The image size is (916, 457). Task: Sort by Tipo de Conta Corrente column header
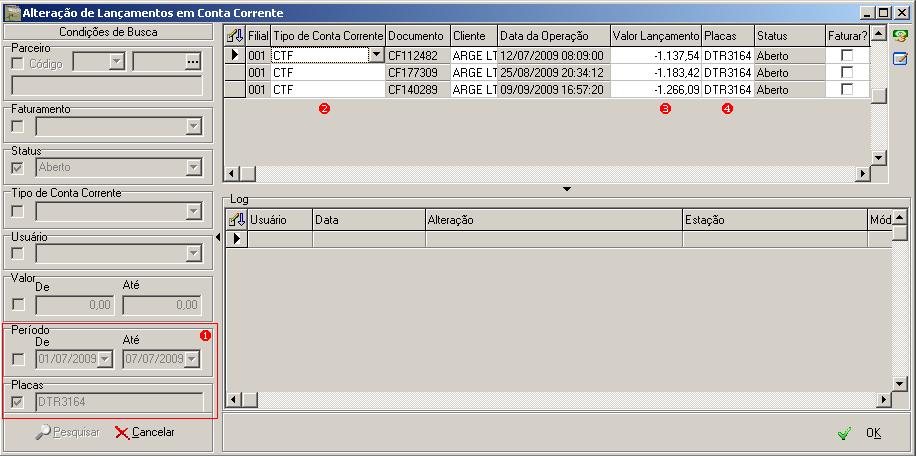tap(328, 36)
